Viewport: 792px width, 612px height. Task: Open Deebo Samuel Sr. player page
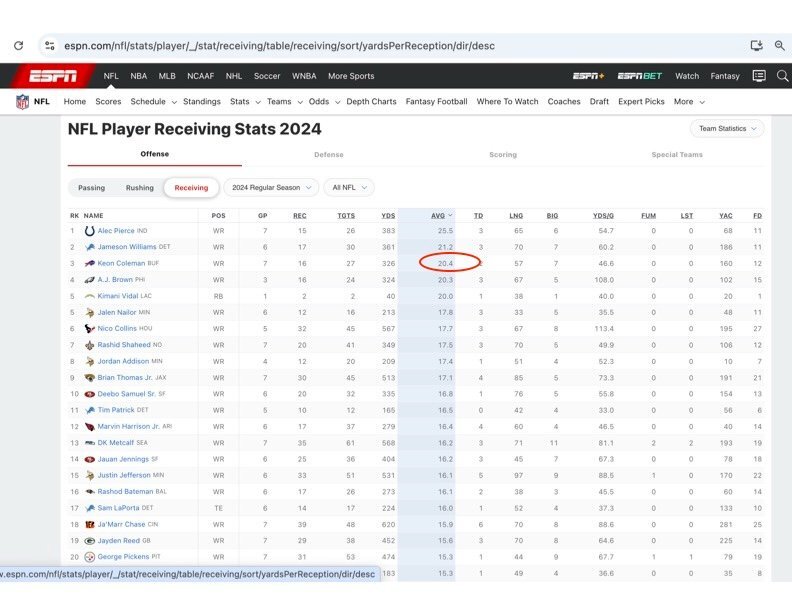click(x=126, y=394)
